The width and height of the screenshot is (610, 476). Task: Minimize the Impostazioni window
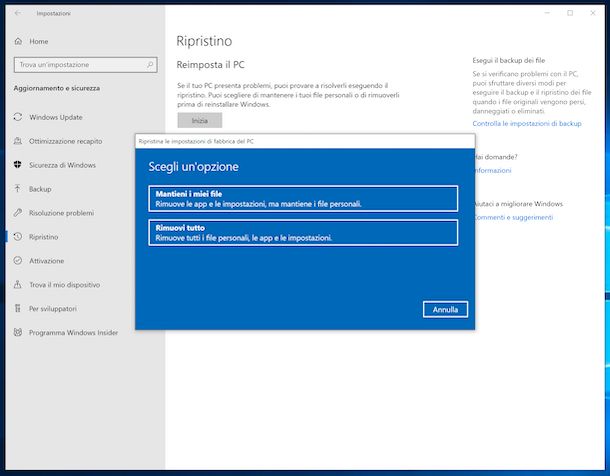point(547,13)
